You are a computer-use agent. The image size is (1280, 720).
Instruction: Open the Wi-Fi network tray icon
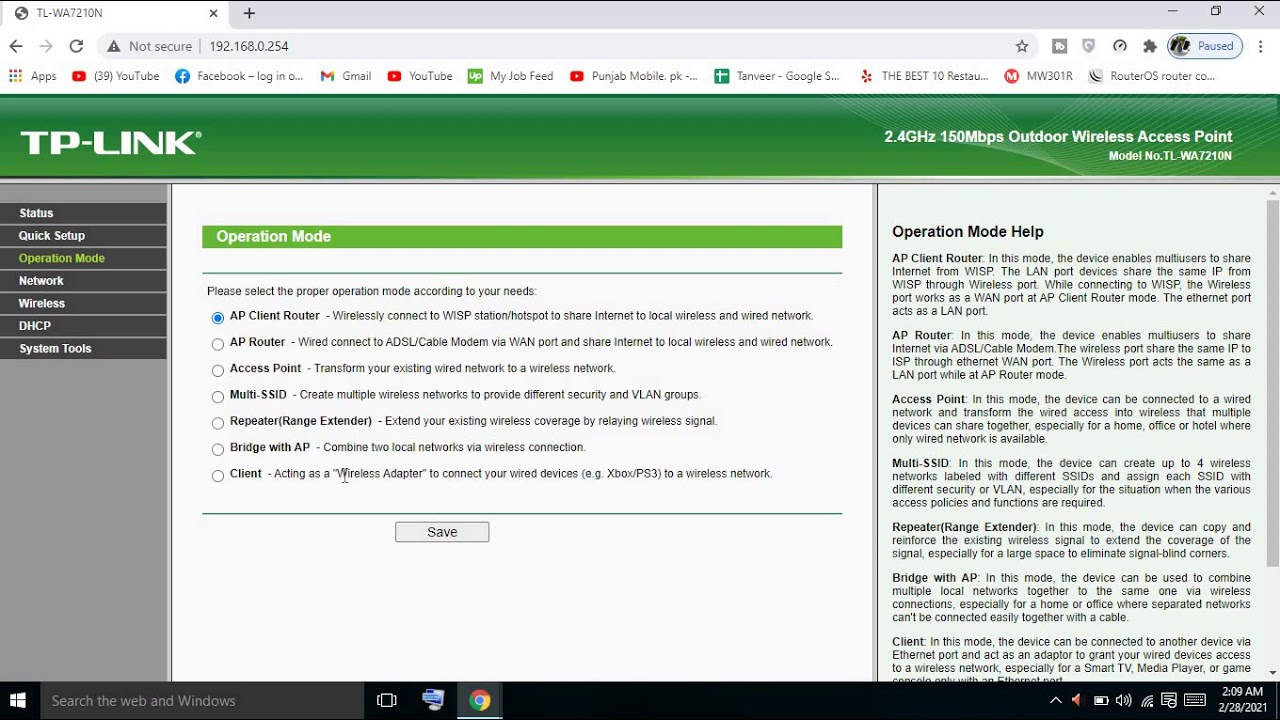coord(1147,701)
